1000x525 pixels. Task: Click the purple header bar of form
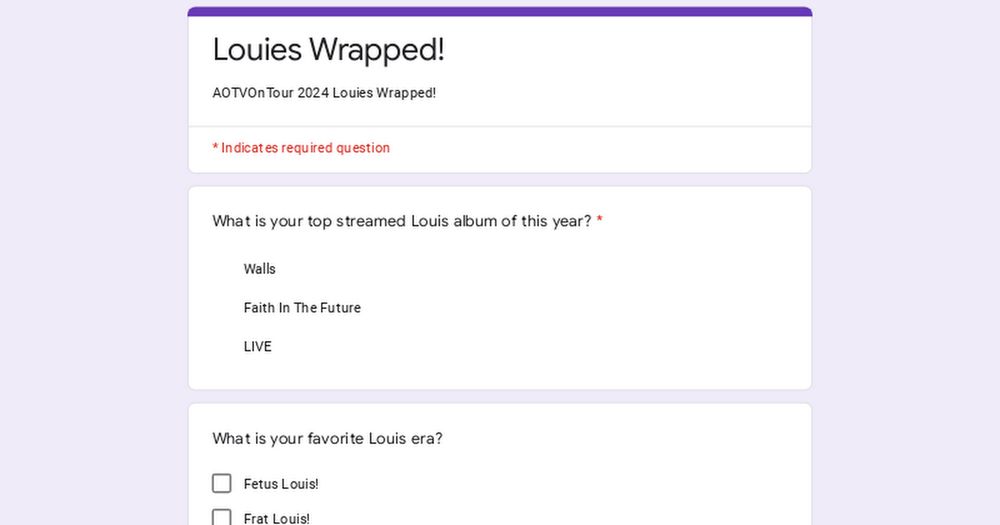click(x=500, y=11)
